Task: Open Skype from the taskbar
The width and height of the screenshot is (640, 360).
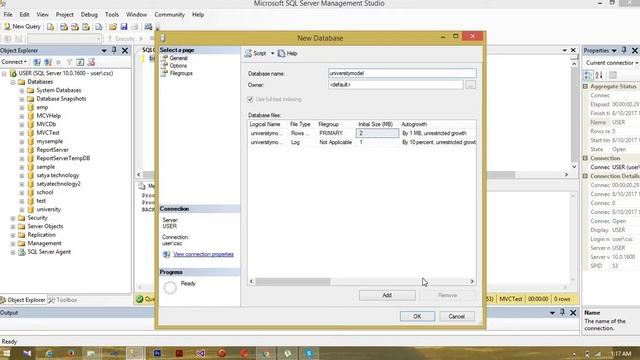Action: tap(309, 353)
